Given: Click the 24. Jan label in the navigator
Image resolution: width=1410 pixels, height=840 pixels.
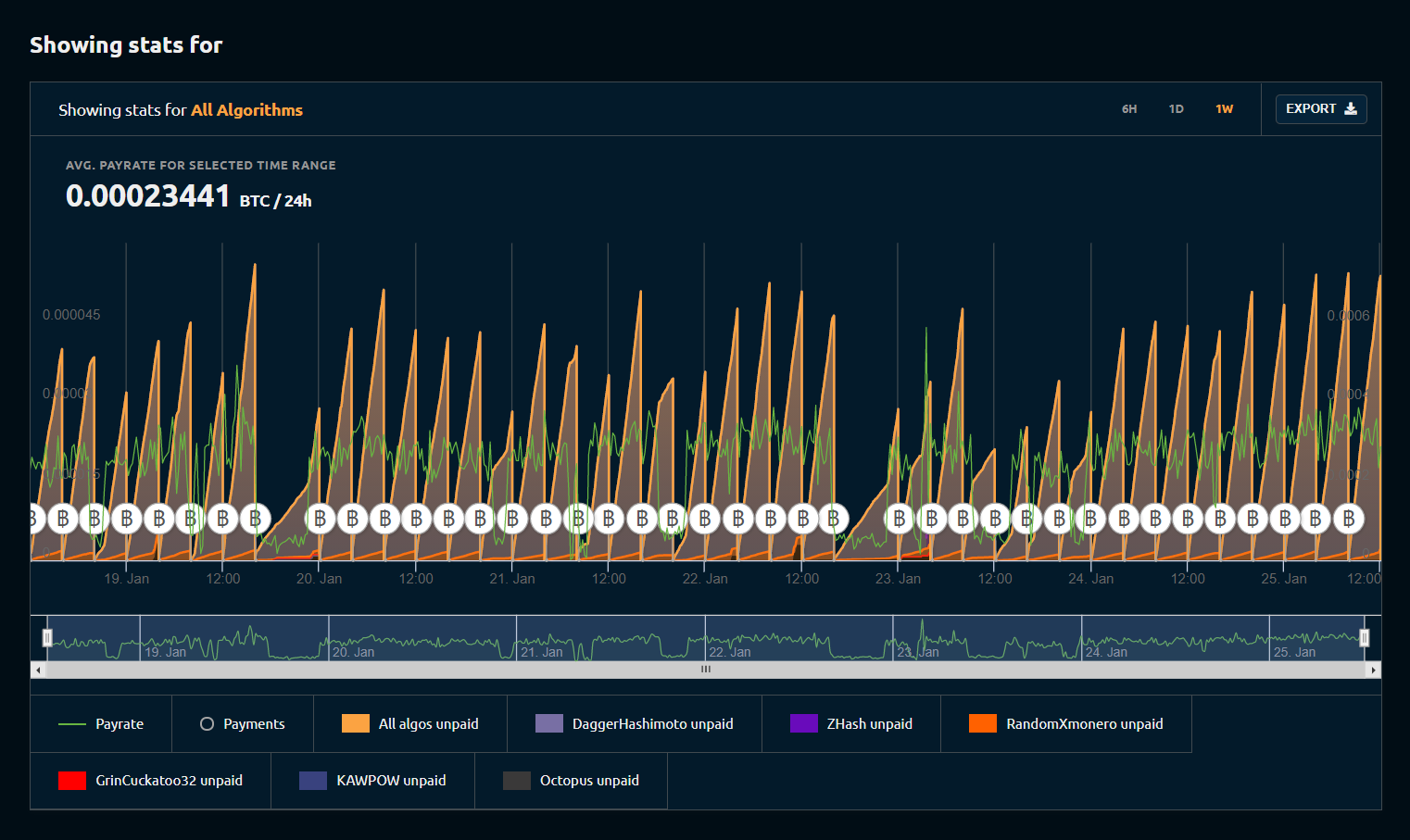Looking at the screenshot, I should (x=1106, y=652).
